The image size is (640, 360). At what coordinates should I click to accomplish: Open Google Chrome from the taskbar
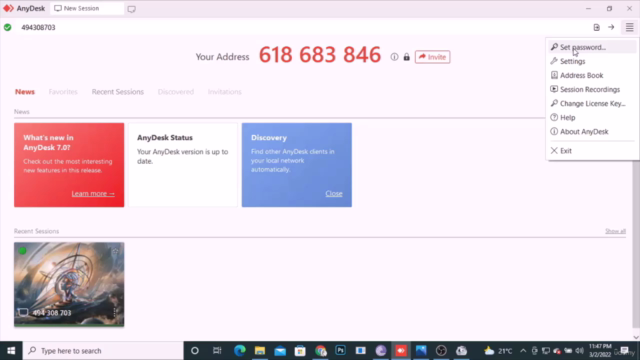(320, 351)
